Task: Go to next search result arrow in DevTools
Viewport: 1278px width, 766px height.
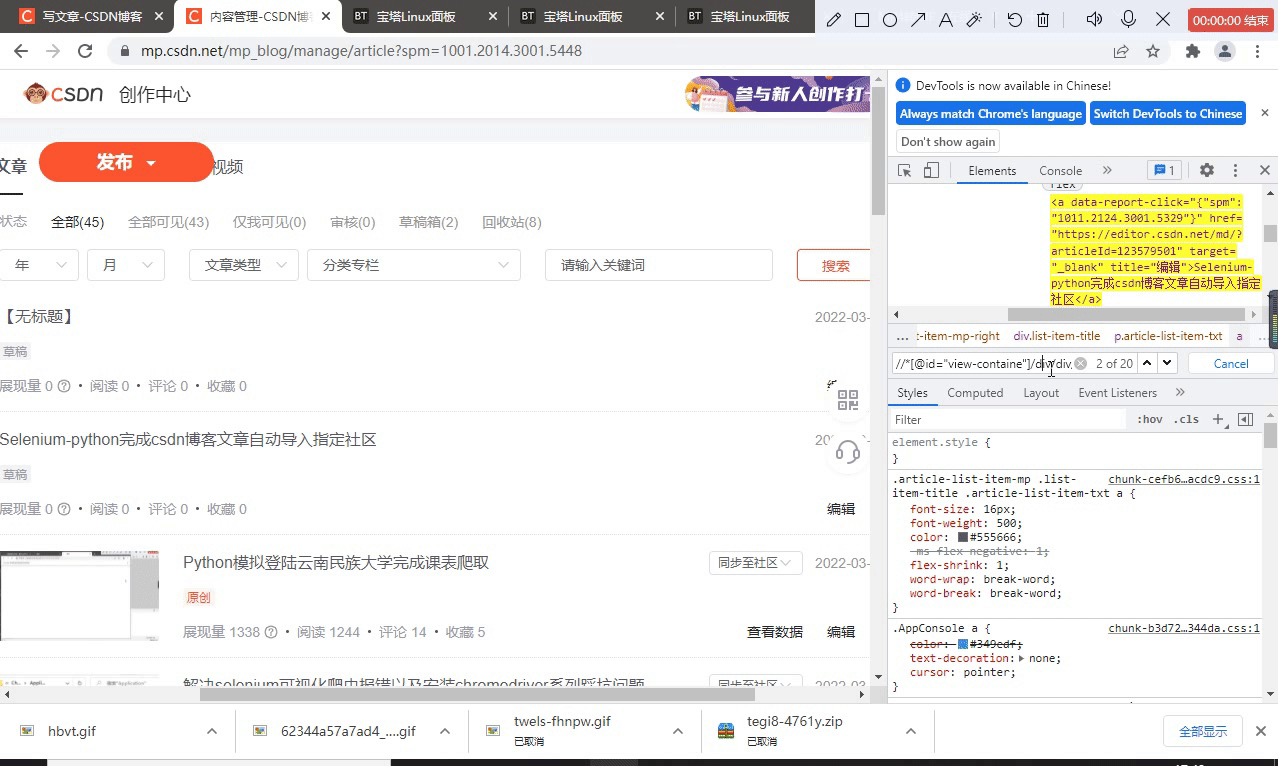Action: tap(1167, 364)
